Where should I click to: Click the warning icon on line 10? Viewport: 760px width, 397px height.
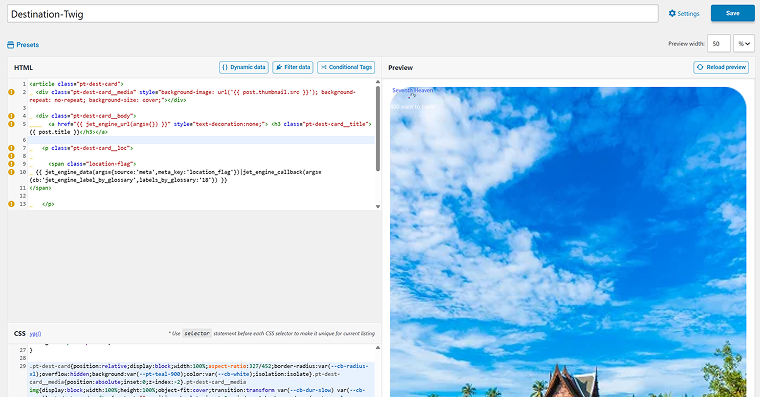click(x=11, y=172)
